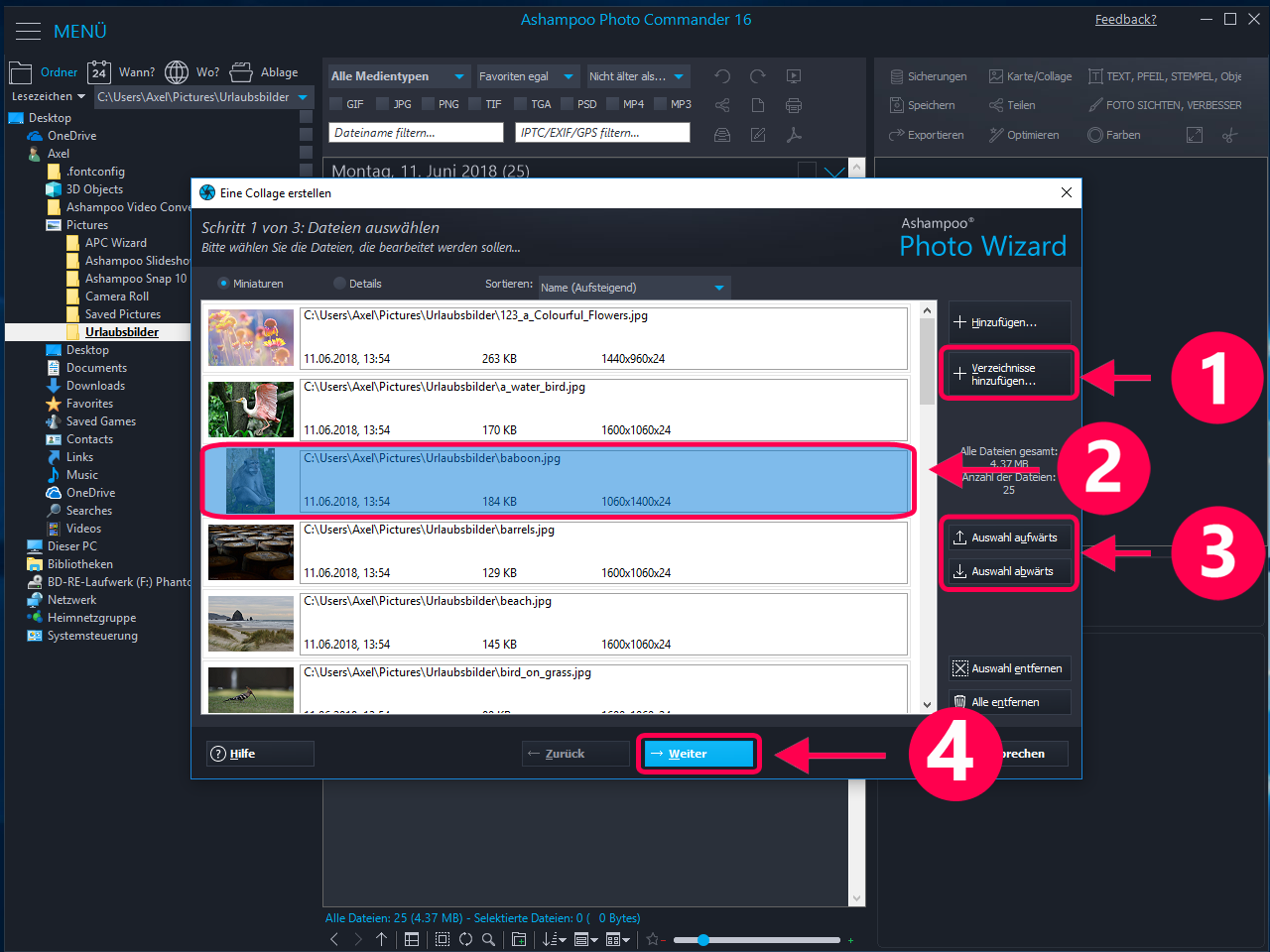Click the fullscreen expand arrows icon
The height and width of the screenshot is (952, 1270).
coord(1195,135)
